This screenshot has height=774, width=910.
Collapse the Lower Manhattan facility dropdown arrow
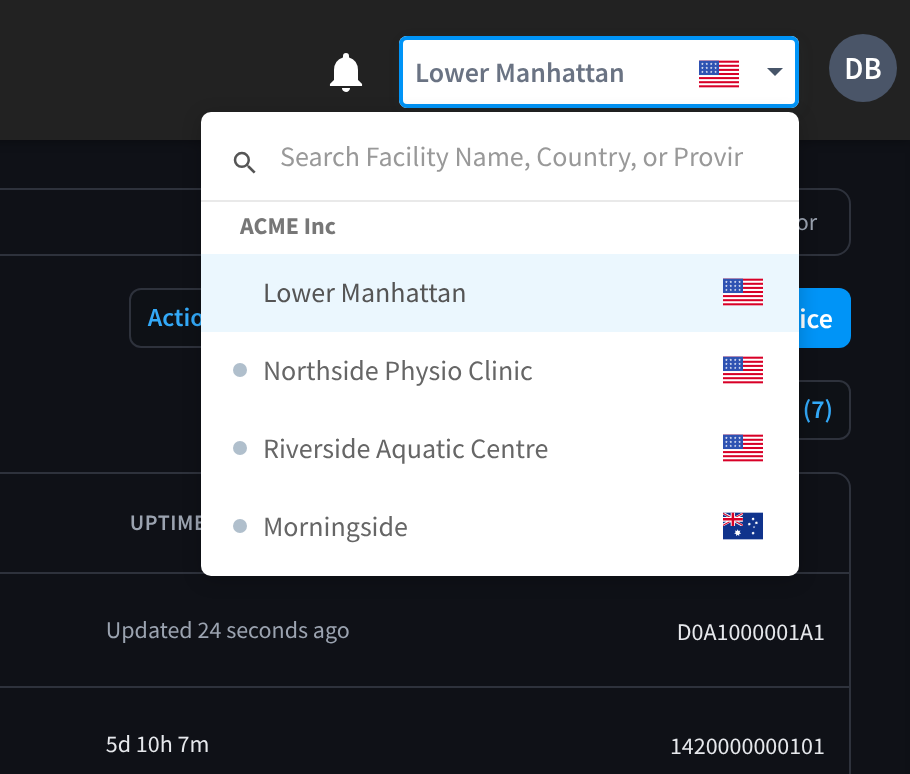tap(774, 72)
